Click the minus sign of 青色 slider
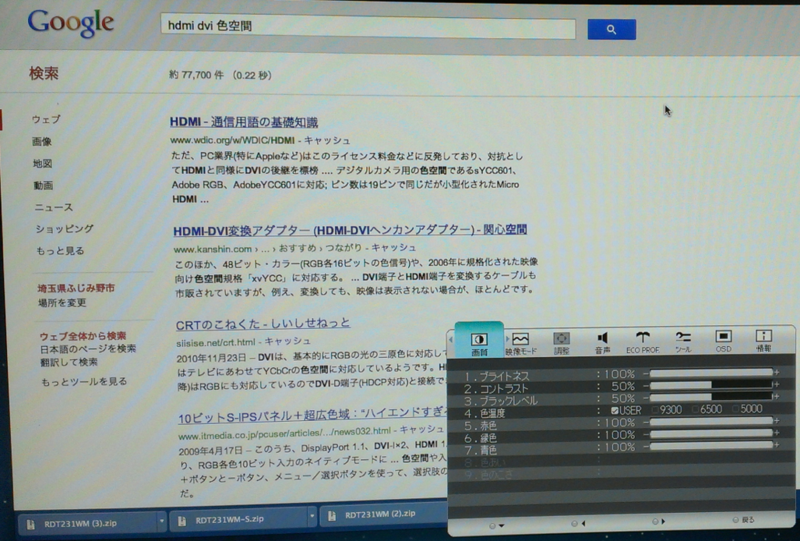 (x=646, y=447)
